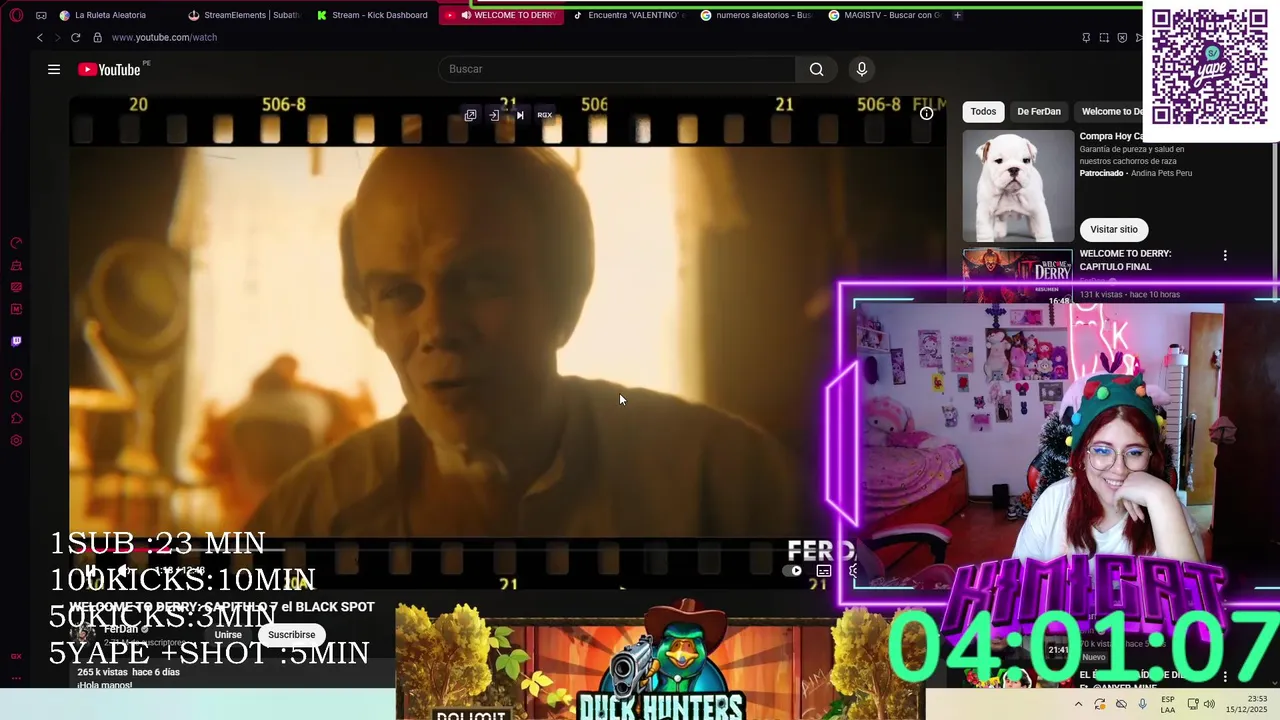The height and width of the screenshot is (720, 1280).
Task: Click the snapshot icon in address bar
Action: tap(1104, 37)
